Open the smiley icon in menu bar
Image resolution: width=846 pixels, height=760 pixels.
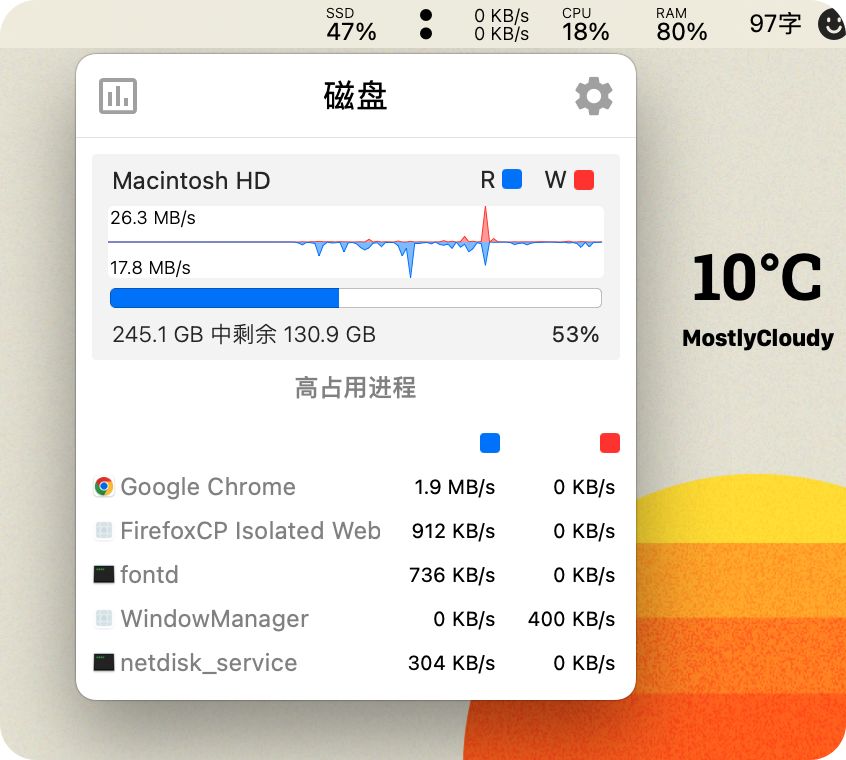click(831, 24)
